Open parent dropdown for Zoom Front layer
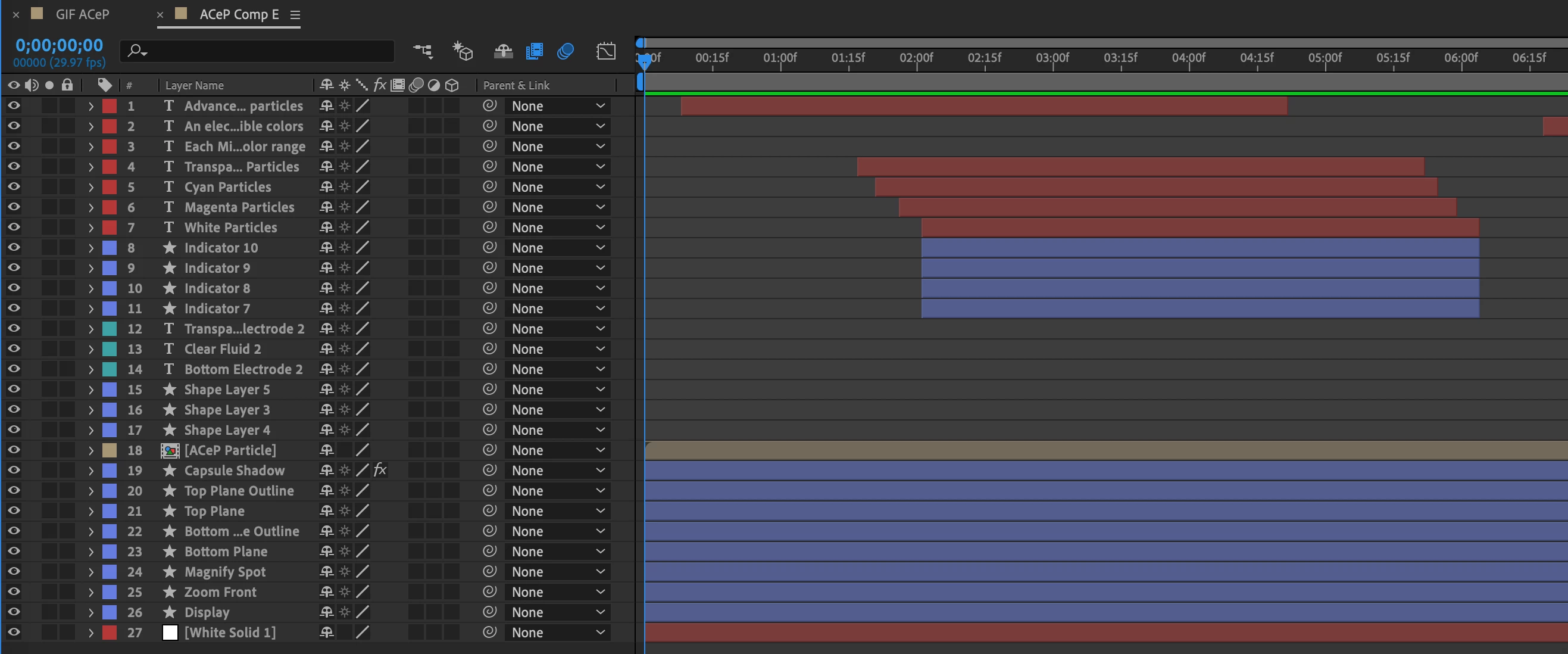The width and height of the screenshot is (1568, 654). pos(558,592)
